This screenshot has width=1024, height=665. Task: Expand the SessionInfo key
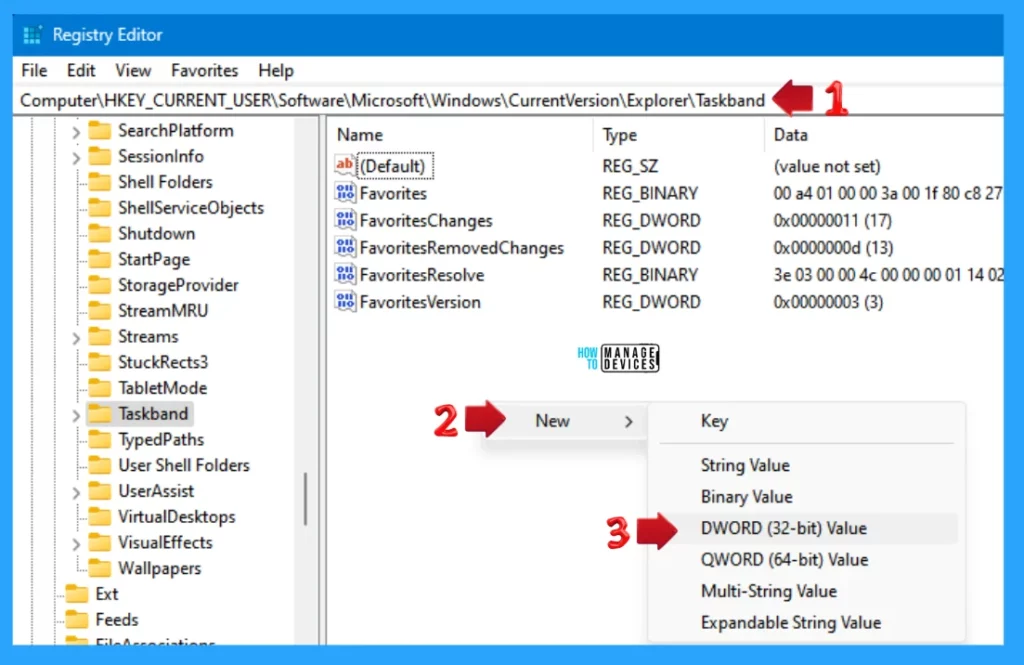click(x=76, y=157)
